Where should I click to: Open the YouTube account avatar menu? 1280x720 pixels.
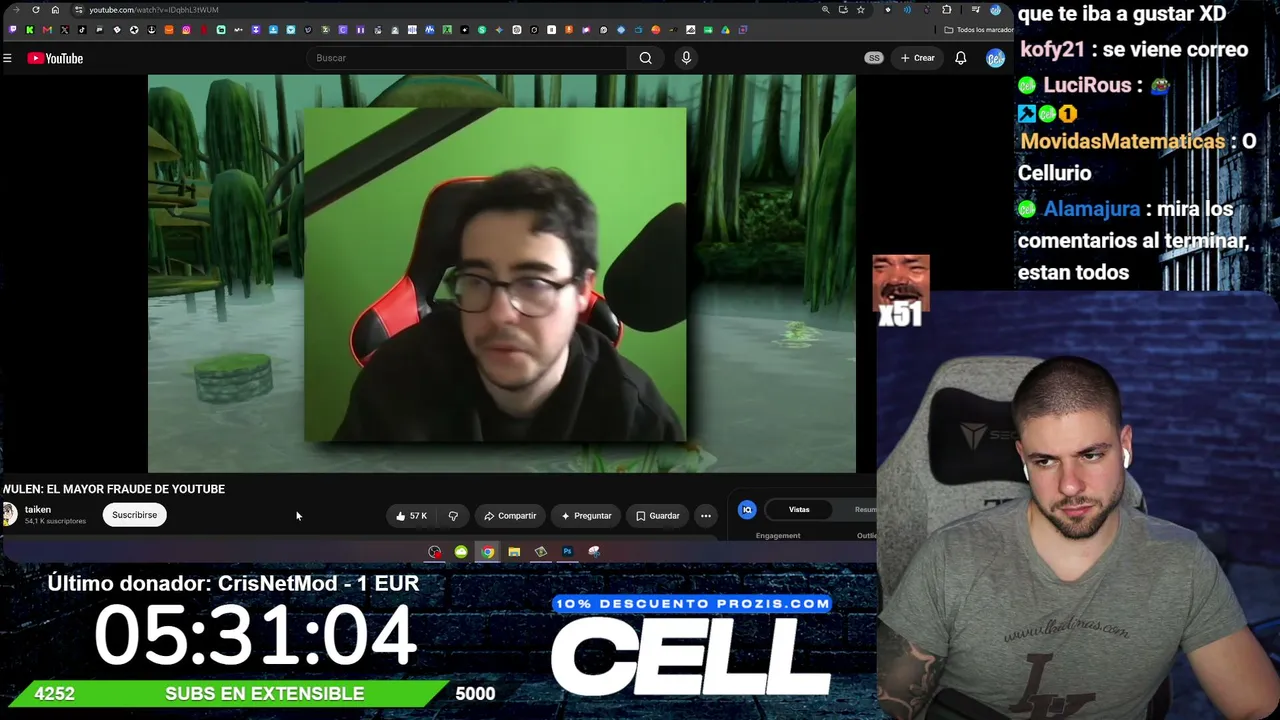995,58
